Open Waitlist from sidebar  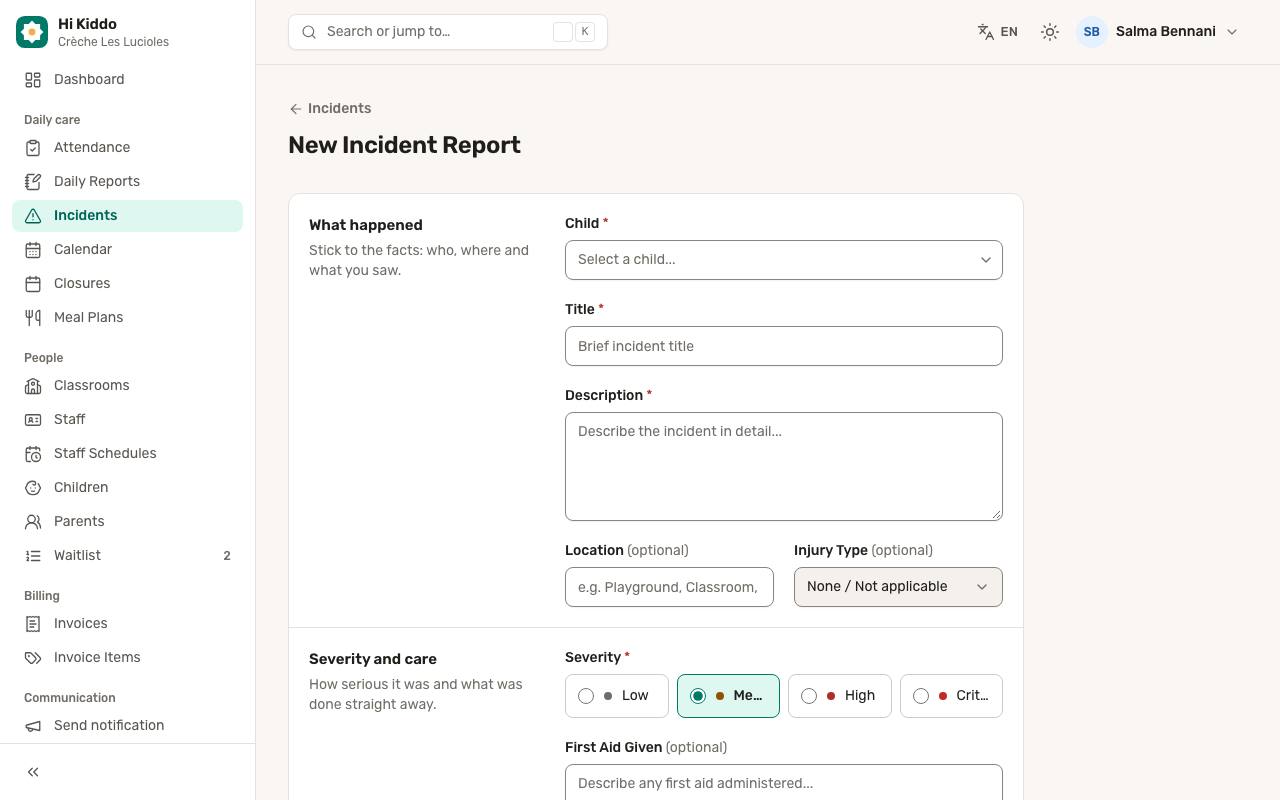(127, 555)
